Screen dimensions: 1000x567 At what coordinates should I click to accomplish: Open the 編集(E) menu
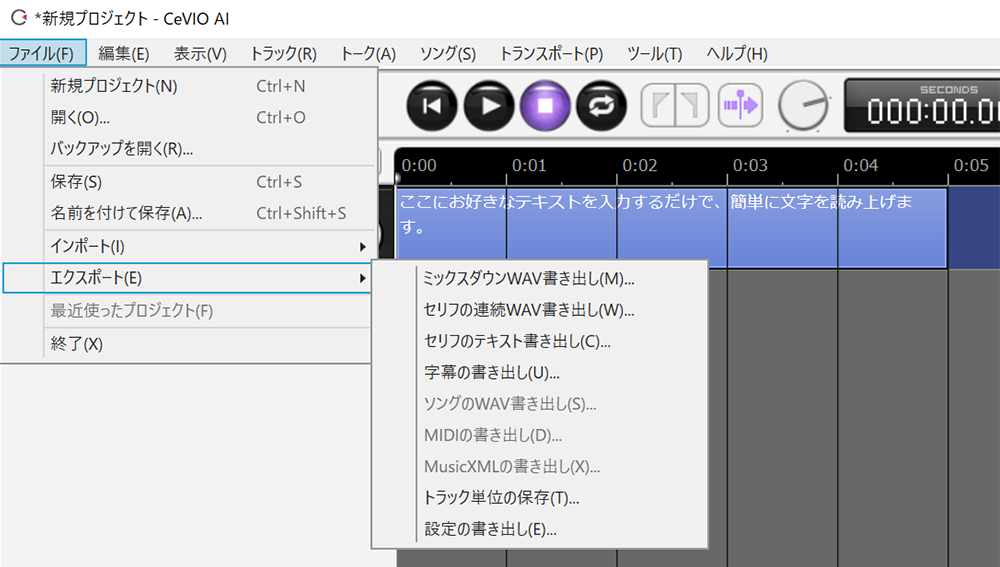point(124,54)
